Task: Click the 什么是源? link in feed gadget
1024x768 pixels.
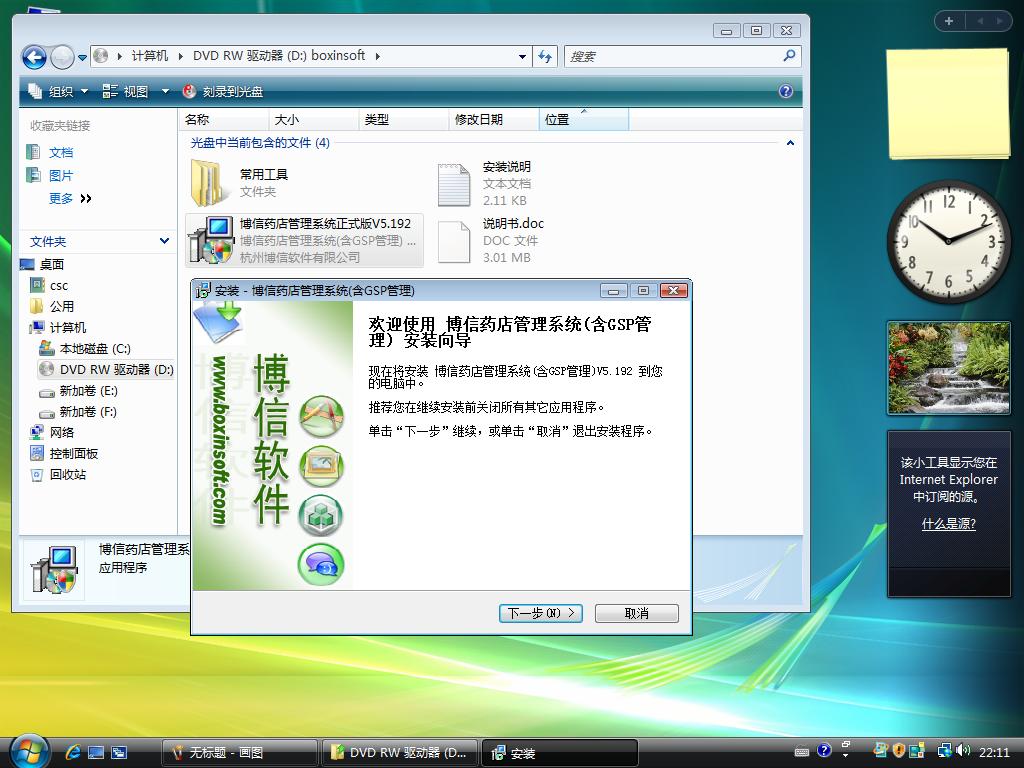Action: pos(948,524)
